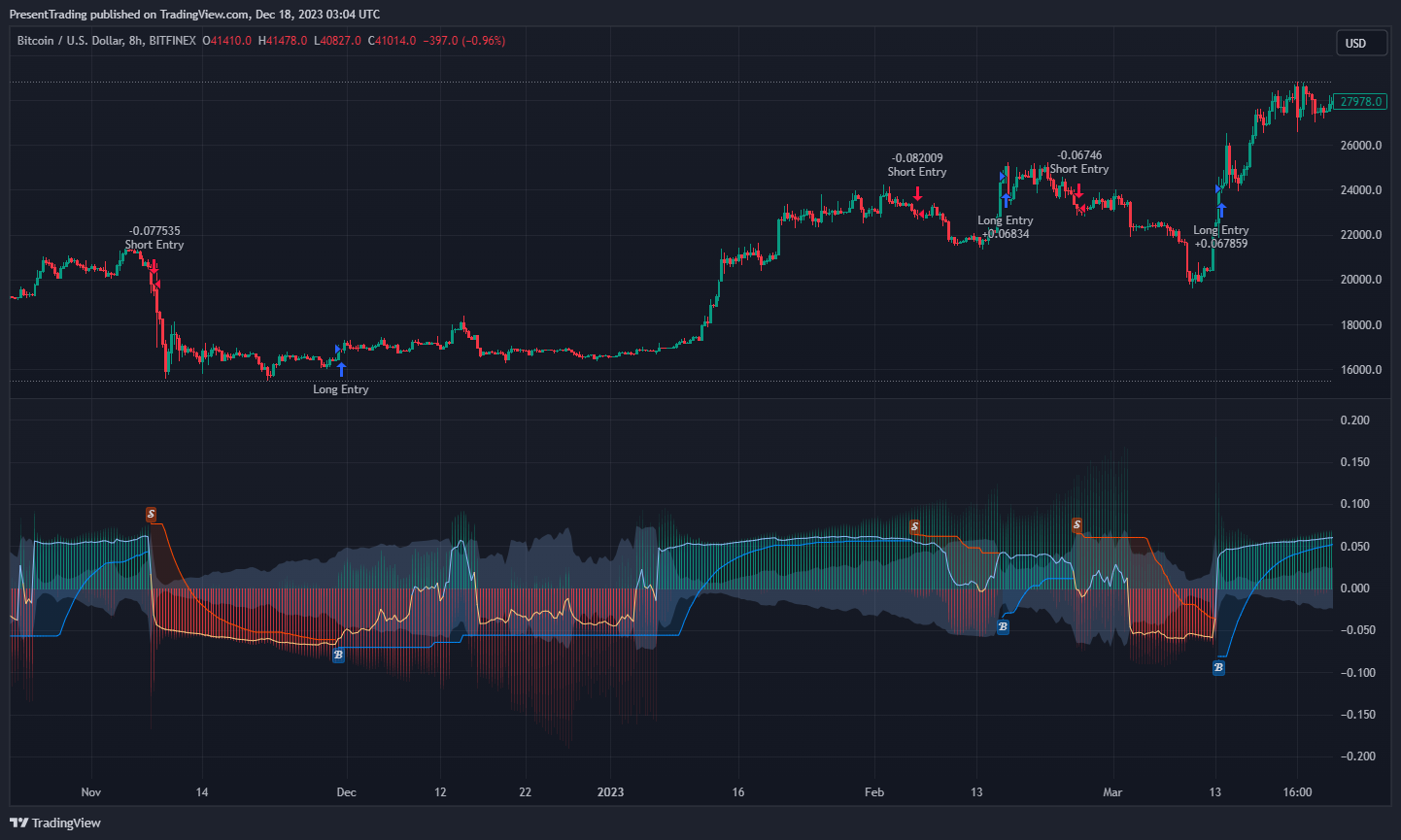Select the Long Entry +0.06834 label

(1006, 227)
